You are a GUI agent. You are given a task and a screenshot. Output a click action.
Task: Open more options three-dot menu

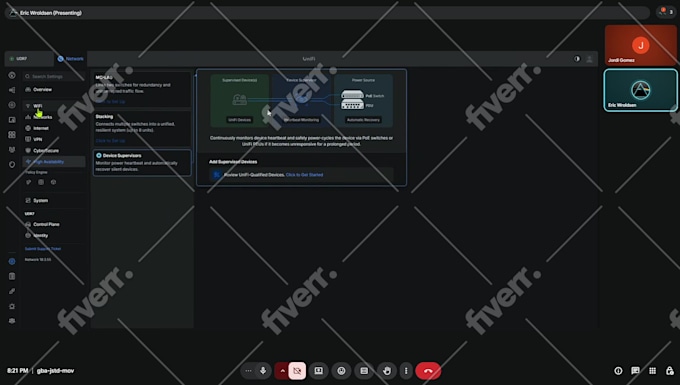point(406,371)
